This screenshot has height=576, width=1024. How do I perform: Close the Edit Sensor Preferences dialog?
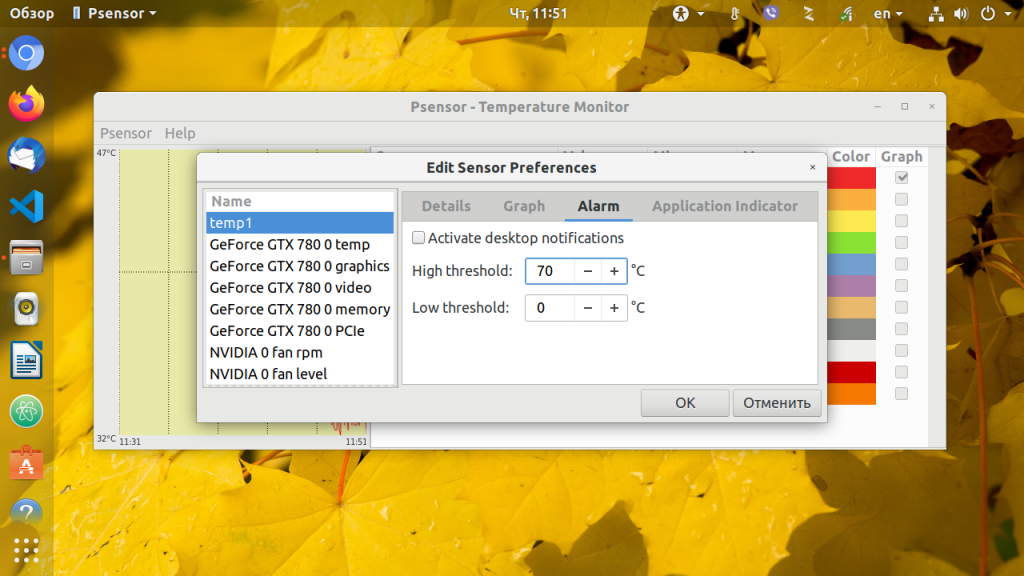click(x=812, y=167)
